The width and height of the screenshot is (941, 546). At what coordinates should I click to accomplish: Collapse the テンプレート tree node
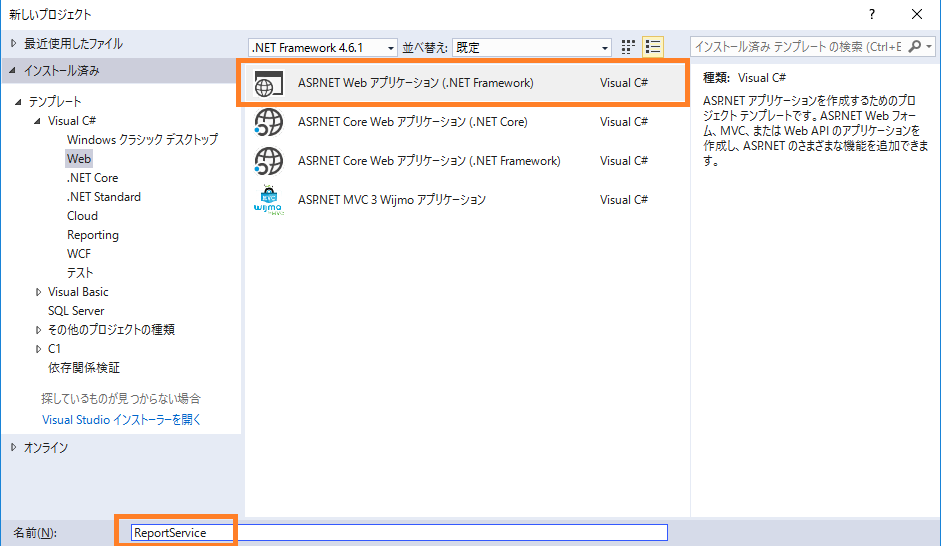[x=18, y=101]
